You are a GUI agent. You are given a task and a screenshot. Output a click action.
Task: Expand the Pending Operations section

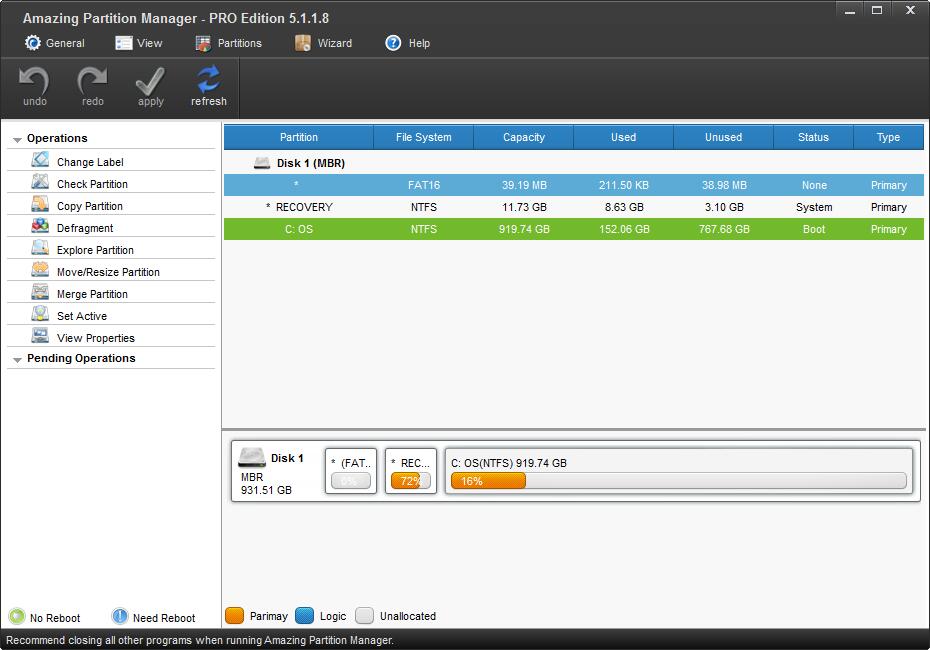(17, 359)
